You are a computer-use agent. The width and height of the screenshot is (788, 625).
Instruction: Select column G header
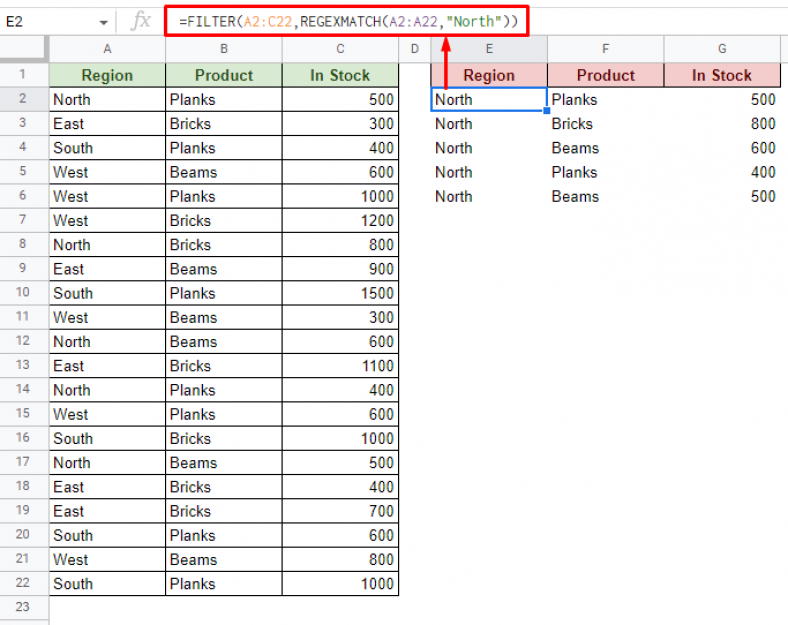721,49
